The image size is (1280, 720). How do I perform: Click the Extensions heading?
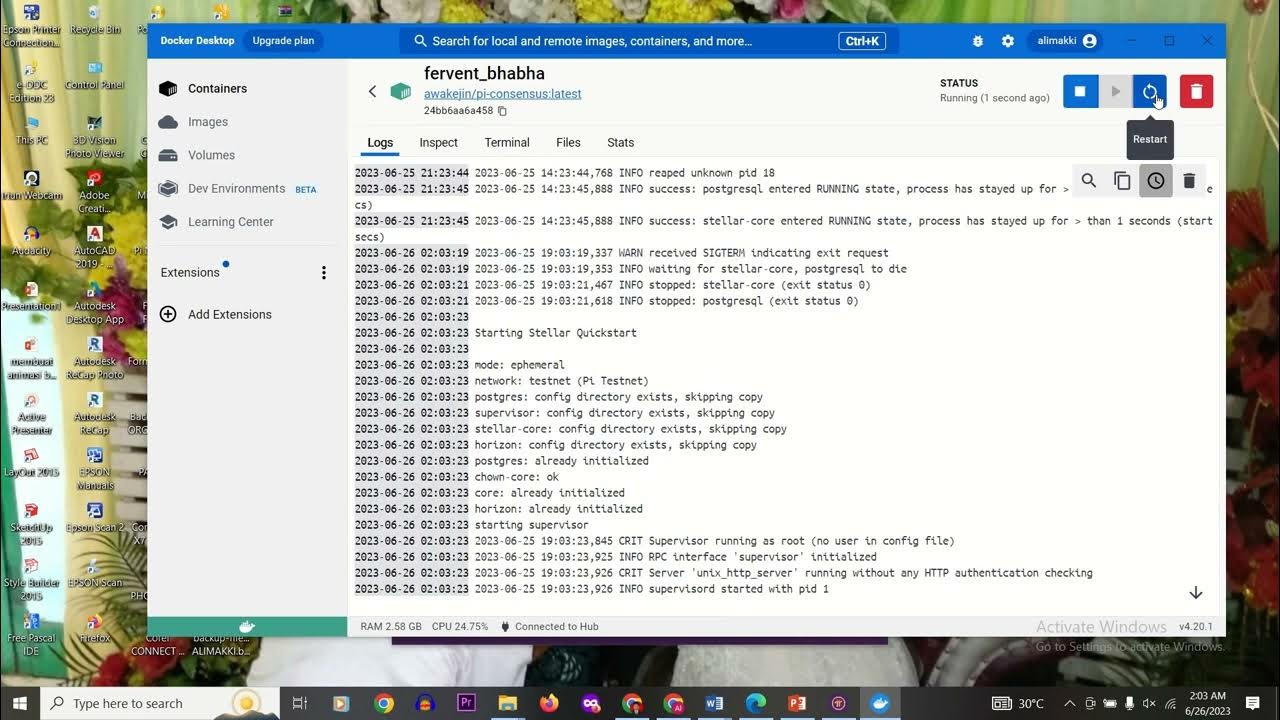pyautogui.click(x=190, y=272)
